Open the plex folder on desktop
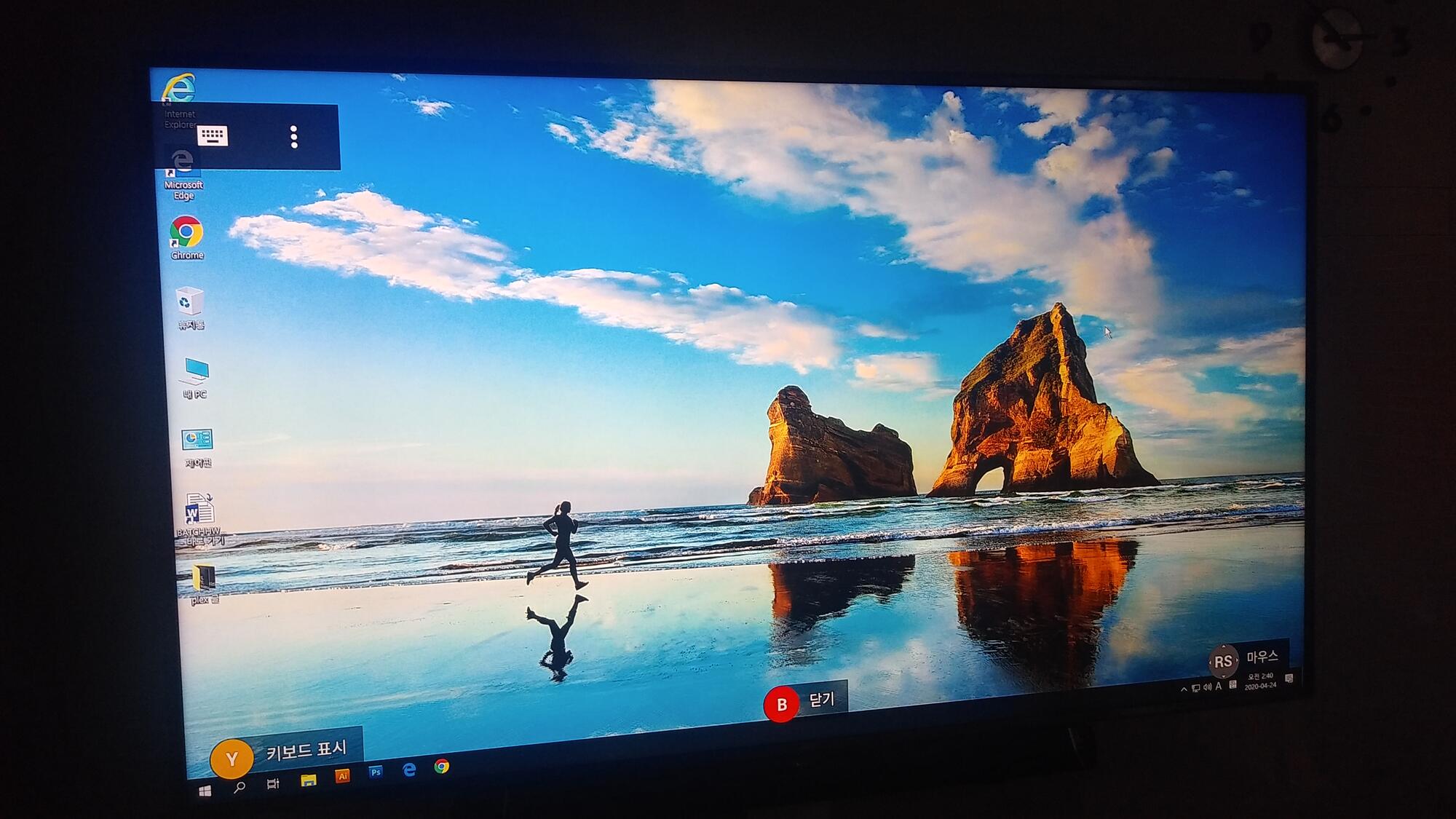The height and width of the screenshot is (819, 1456). coord(204,579)
